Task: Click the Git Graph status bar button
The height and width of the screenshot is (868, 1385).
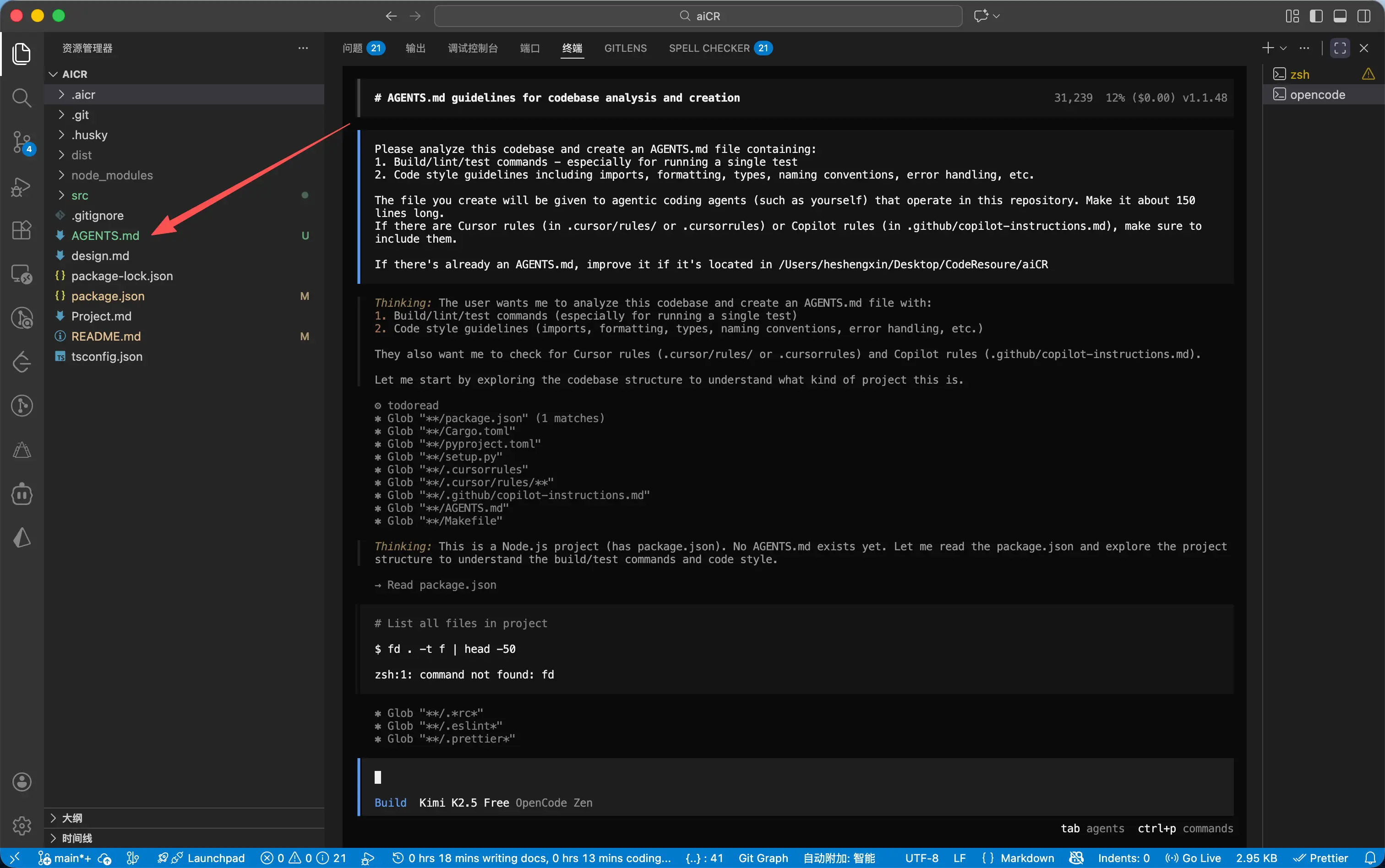Action: pyautogui.click(x=763, y=858)
